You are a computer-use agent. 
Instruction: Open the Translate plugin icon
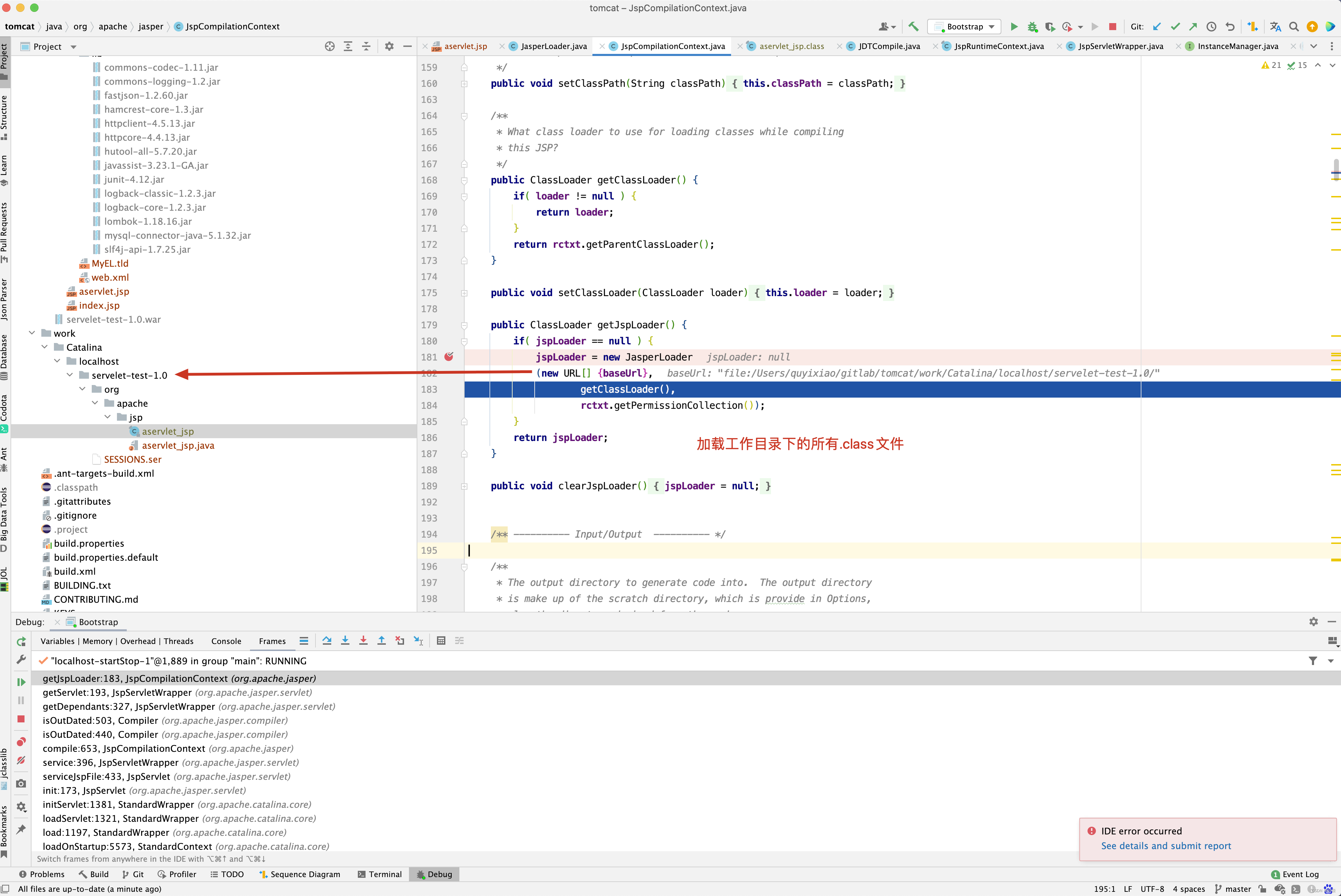coord(1275,26)
